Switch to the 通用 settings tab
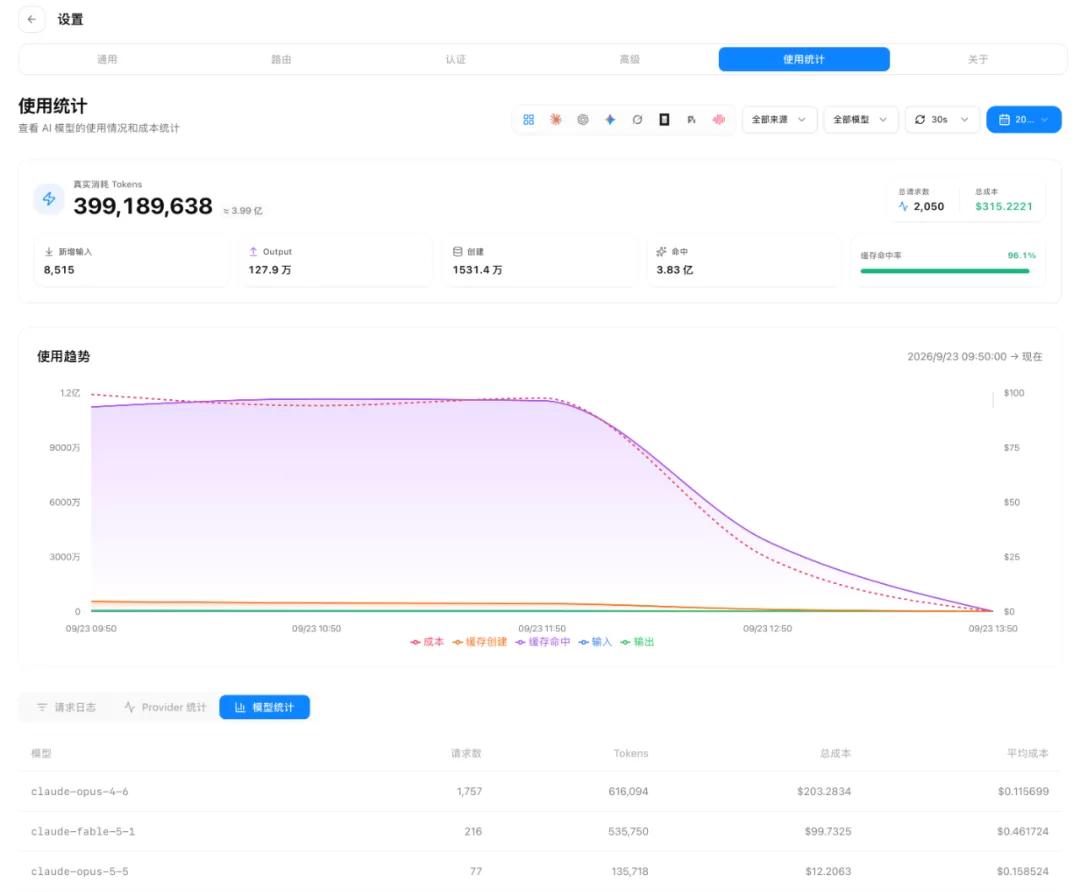 (107, 59)
